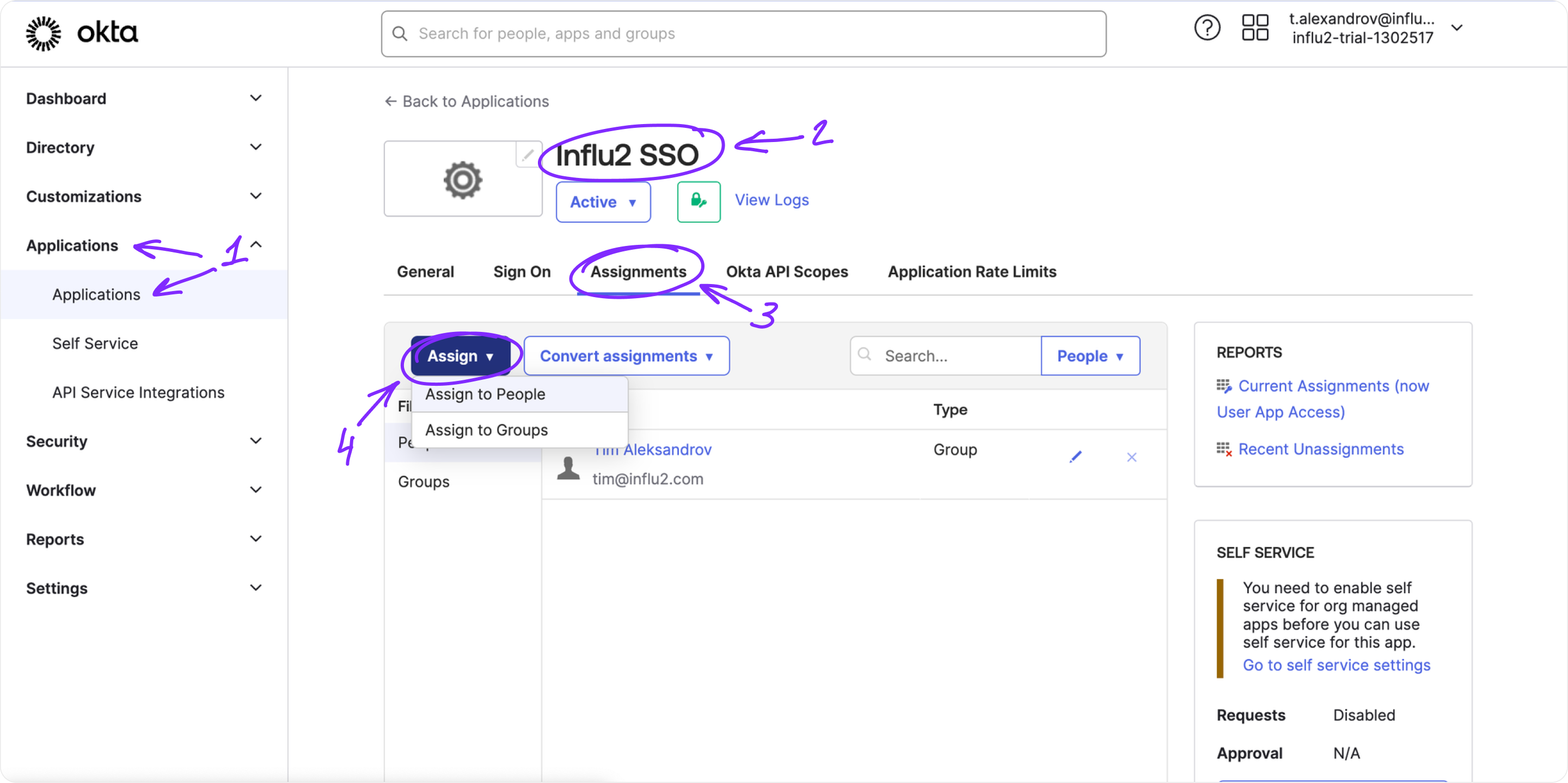This screenshot has width=1568, height=783.
Task: Open Recent Unassignments link
Action: tap(1321, 449)
